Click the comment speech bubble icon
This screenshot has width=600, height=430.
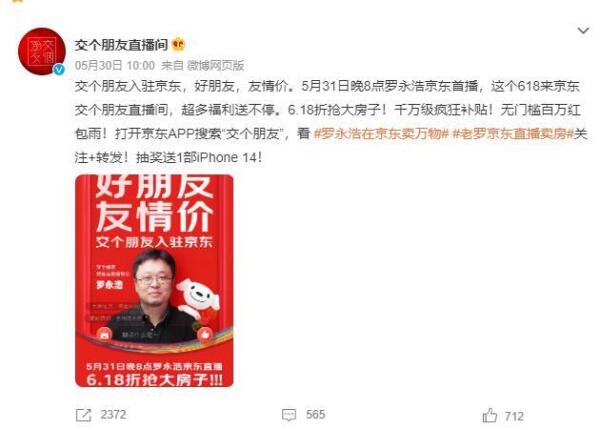(x=289, y=415)
